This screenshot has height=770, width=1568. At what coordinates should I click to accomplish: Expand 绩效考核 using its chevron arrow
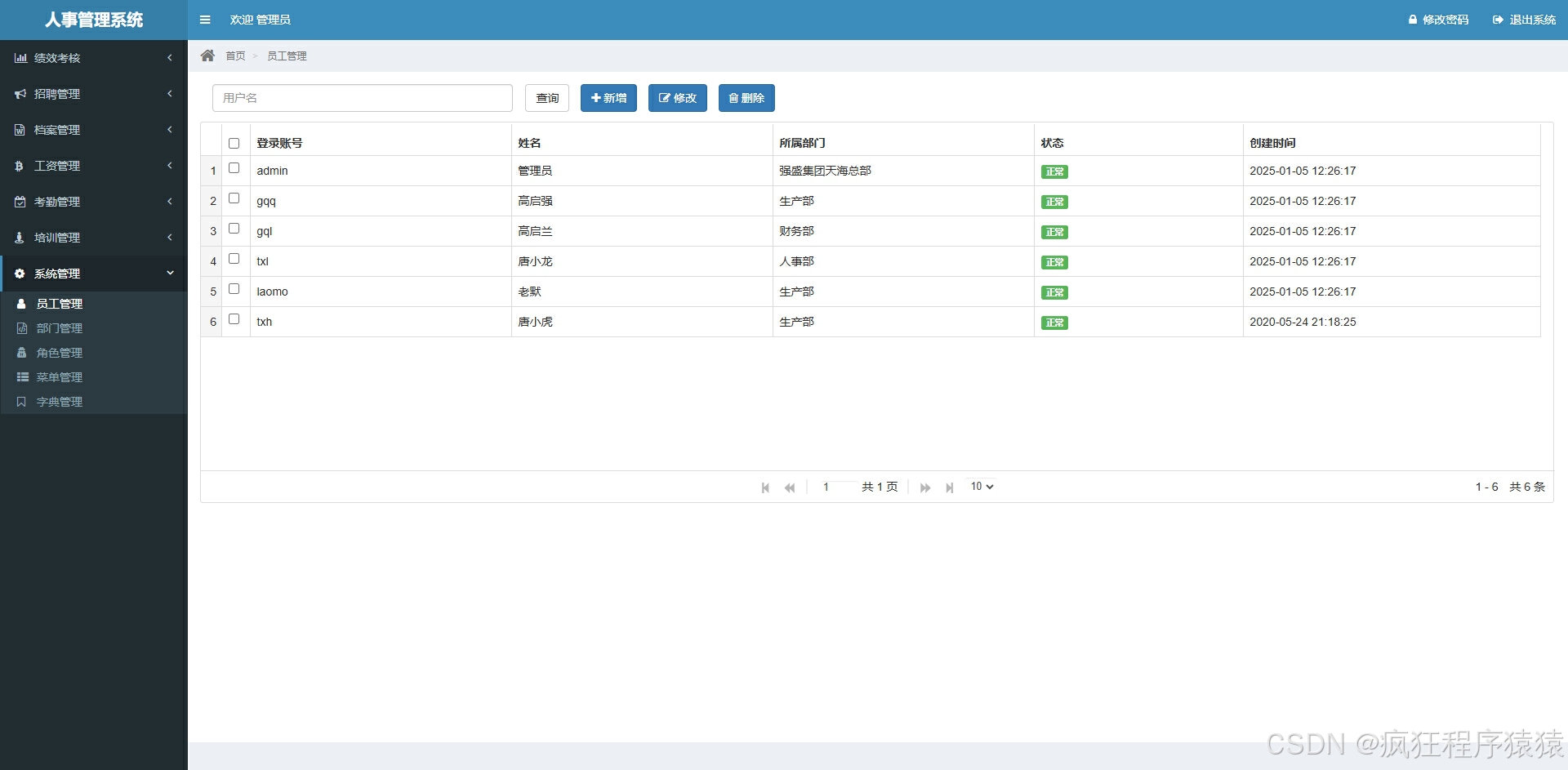click(x=170, y=58)
